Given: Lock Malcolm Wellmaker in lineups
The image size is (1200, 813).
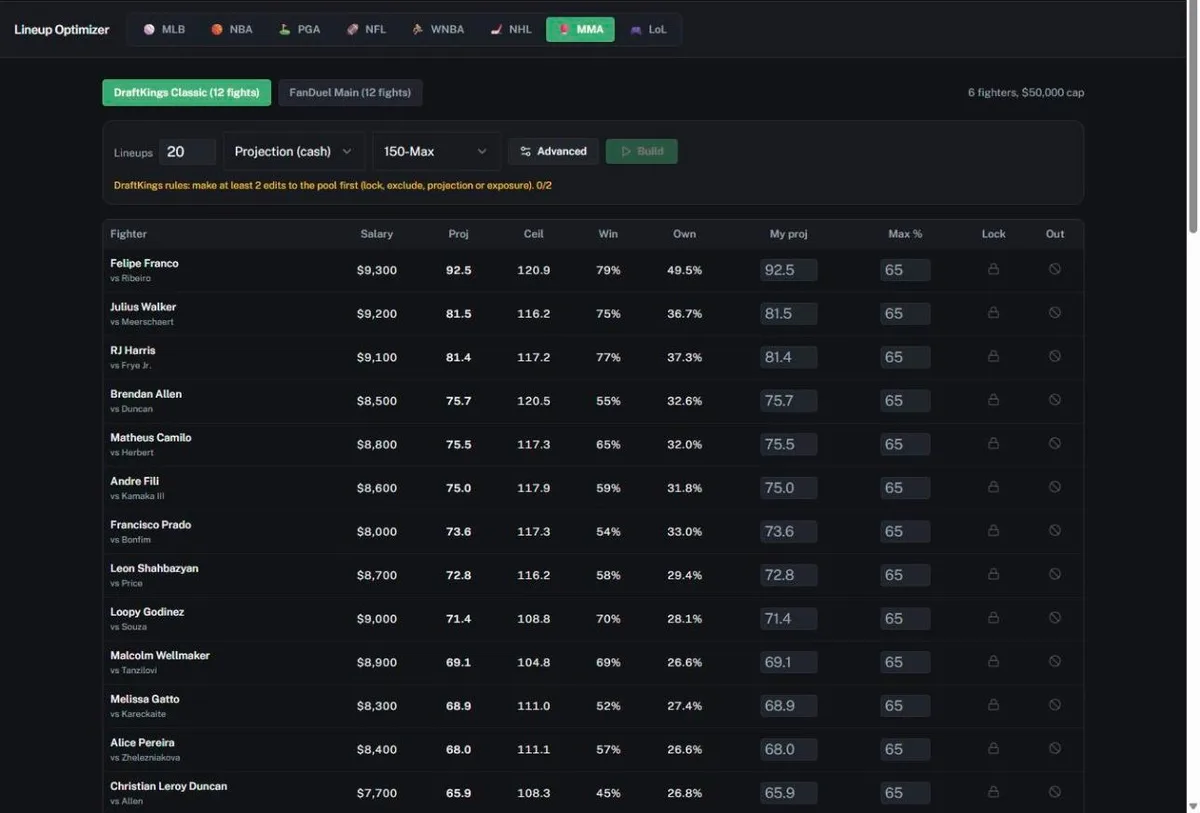Looking at the screenshot, I should (993, 662).
